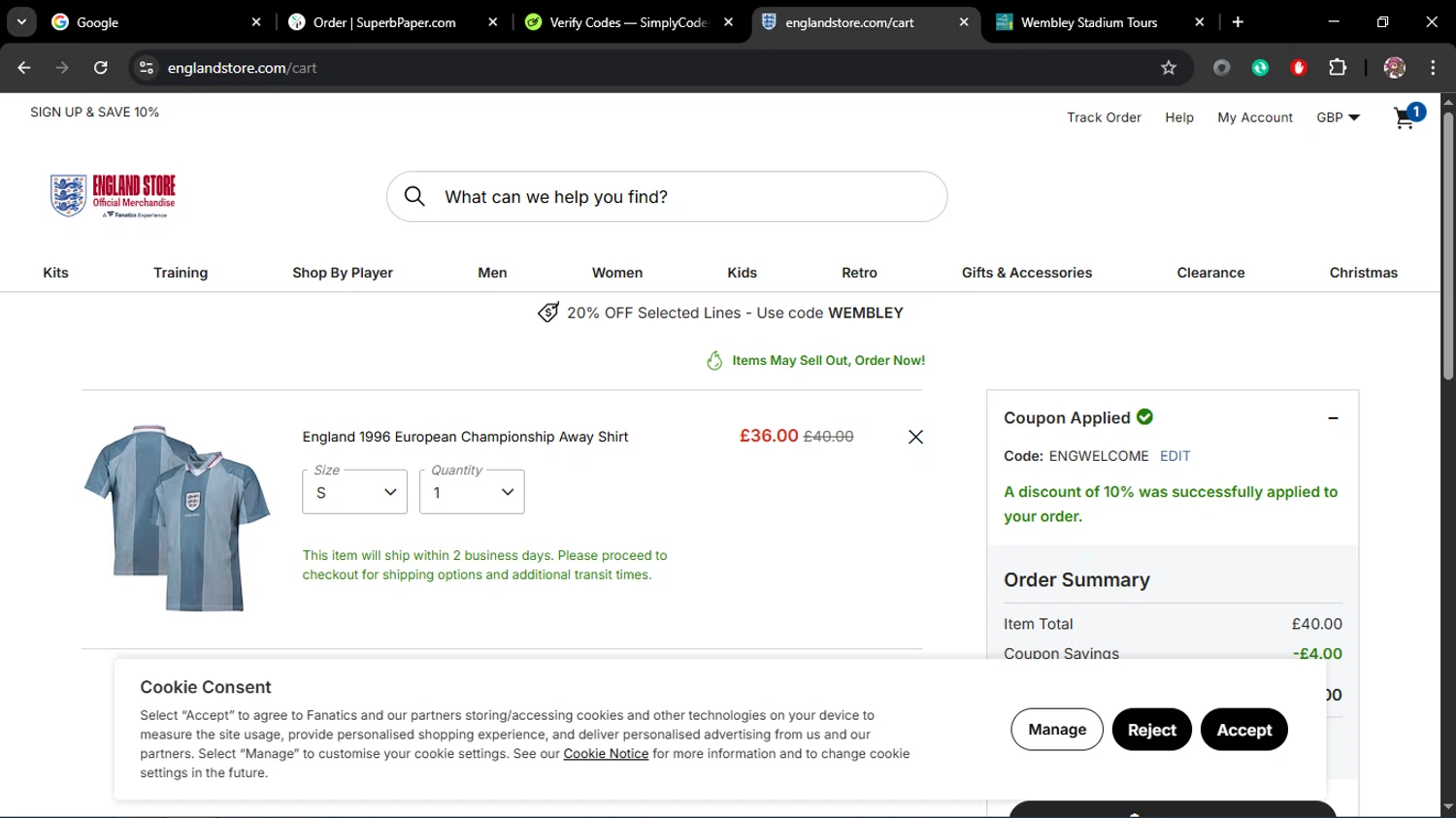Switch to the Order SuperbPaper.com tab
The image size is (1456, 818).
click(393, 21)
